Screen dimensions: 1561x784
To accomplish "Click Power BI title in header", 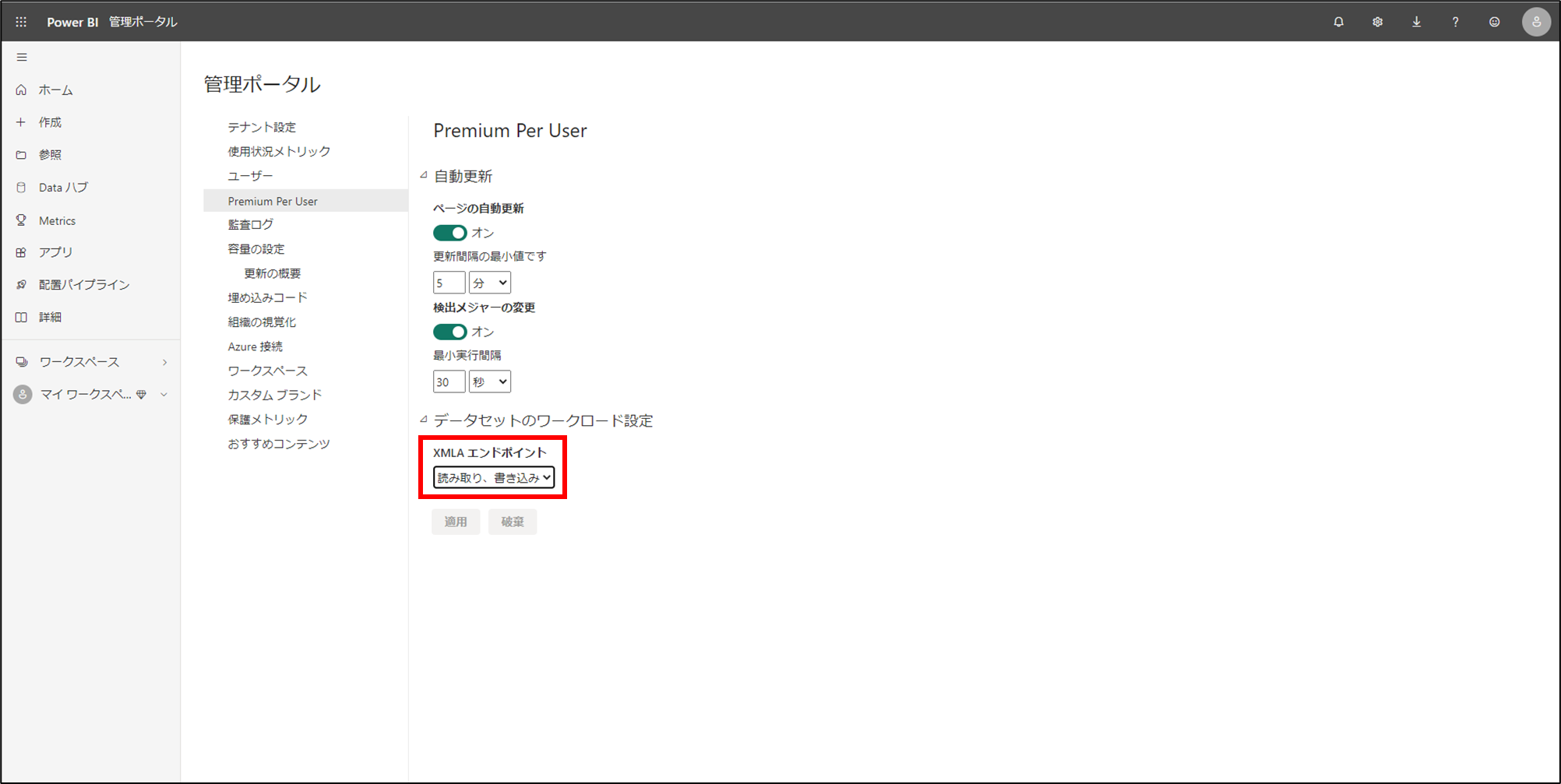I will click(72, 22).
